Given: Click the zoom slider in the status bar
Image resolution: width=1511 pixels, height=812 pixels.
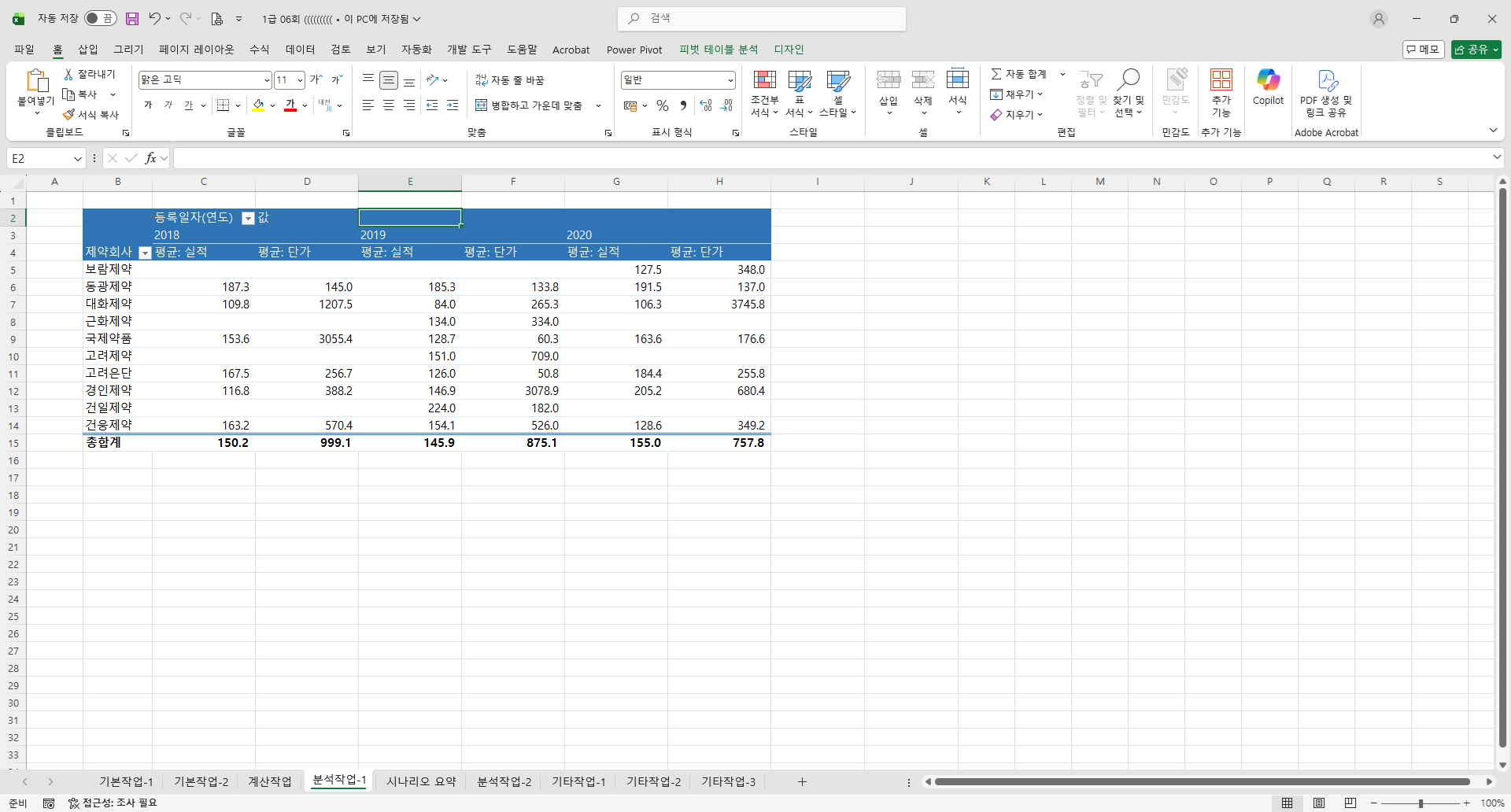Looking at the screenshot, I should click(1420, 803).
